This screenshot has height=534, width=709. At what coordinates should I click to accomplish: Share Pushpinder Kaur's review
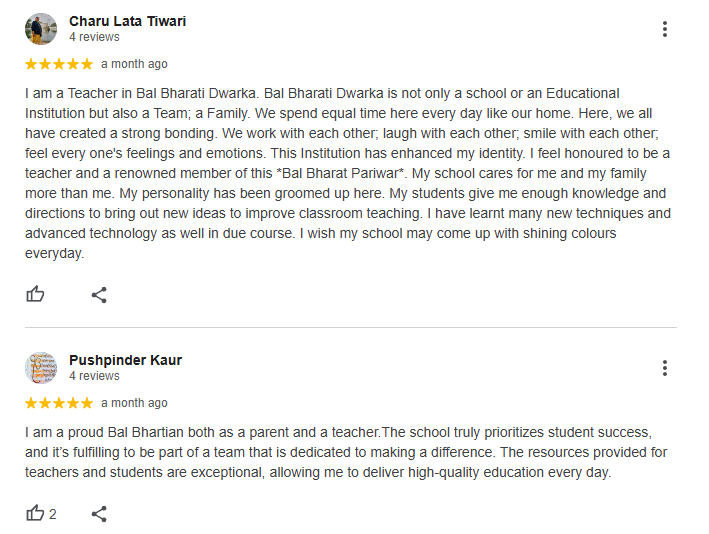(x=99, y=514)
